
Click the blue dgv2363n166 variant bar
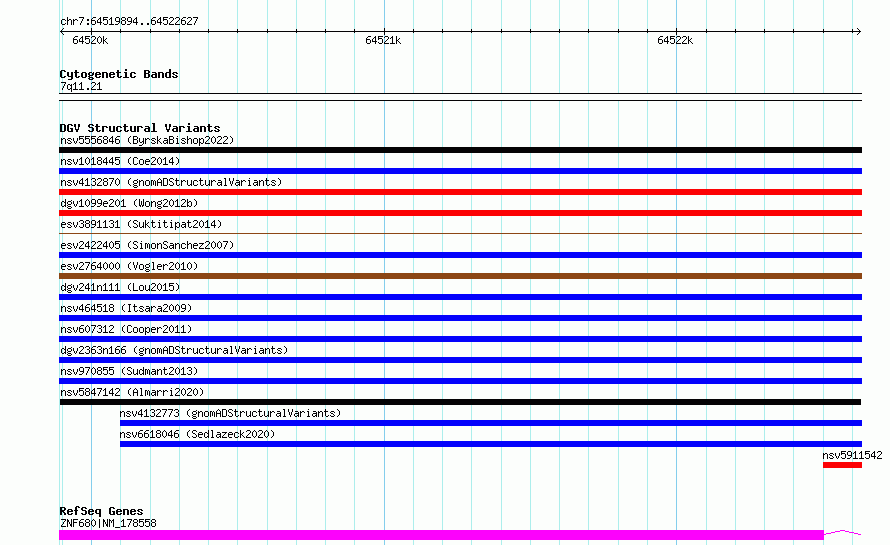460,360
